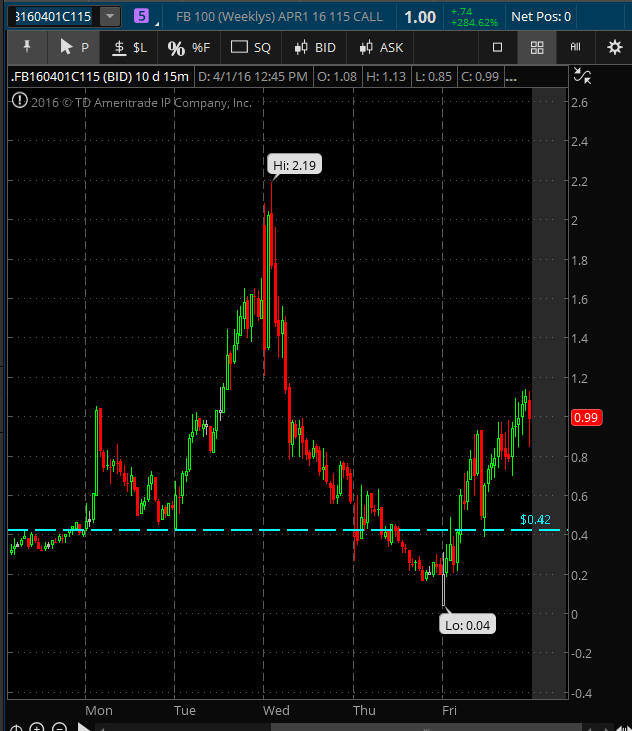The image size is (632, 731).
Task: Switch to four-chart grid layout icon
Action: click(537, 47)
